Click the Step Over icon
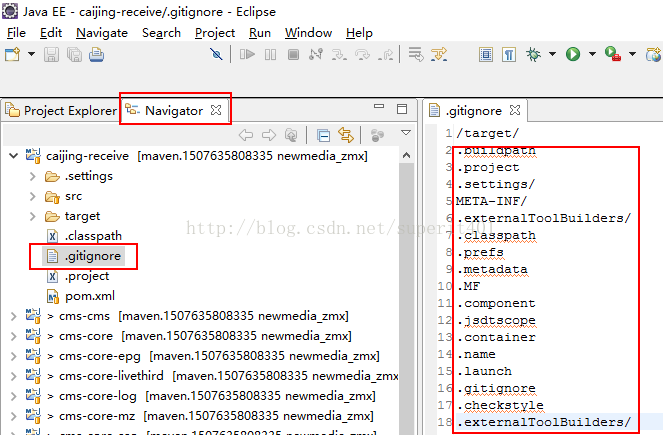 (362, 54)
